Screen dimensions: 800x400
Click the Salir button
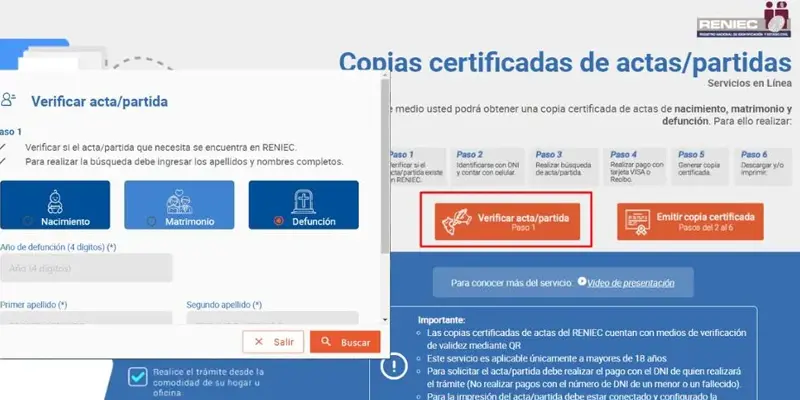click(273, 342)
